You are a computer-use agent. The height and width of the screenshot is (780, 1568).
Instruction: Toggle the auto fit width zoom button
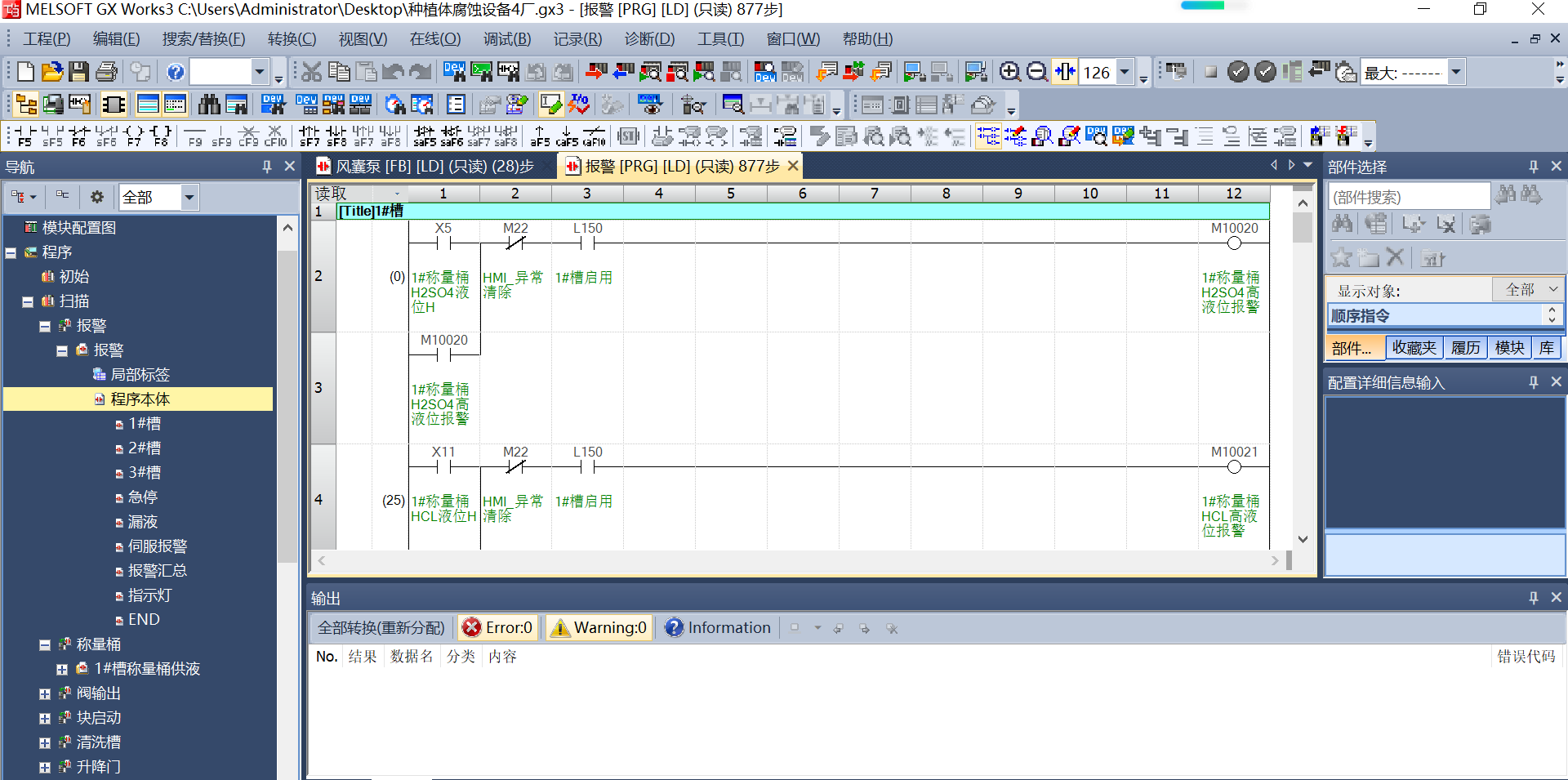1065,72
